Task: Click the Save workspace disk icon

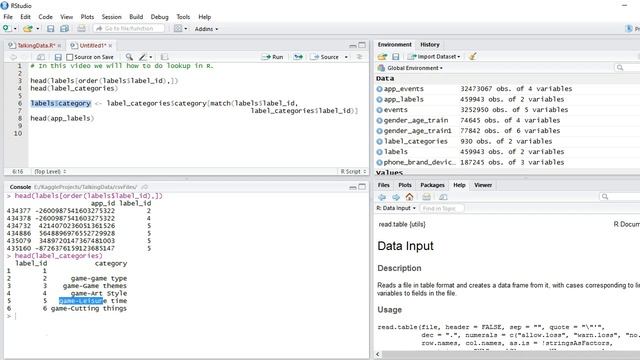Action: [x=396, y=57]
